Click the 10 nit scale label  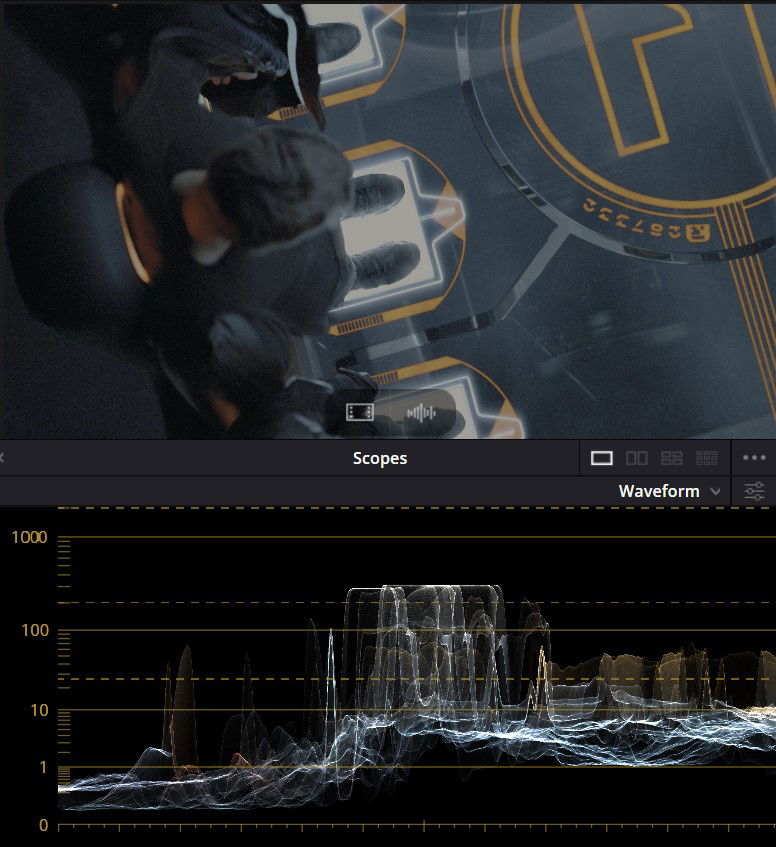point(39,710)
